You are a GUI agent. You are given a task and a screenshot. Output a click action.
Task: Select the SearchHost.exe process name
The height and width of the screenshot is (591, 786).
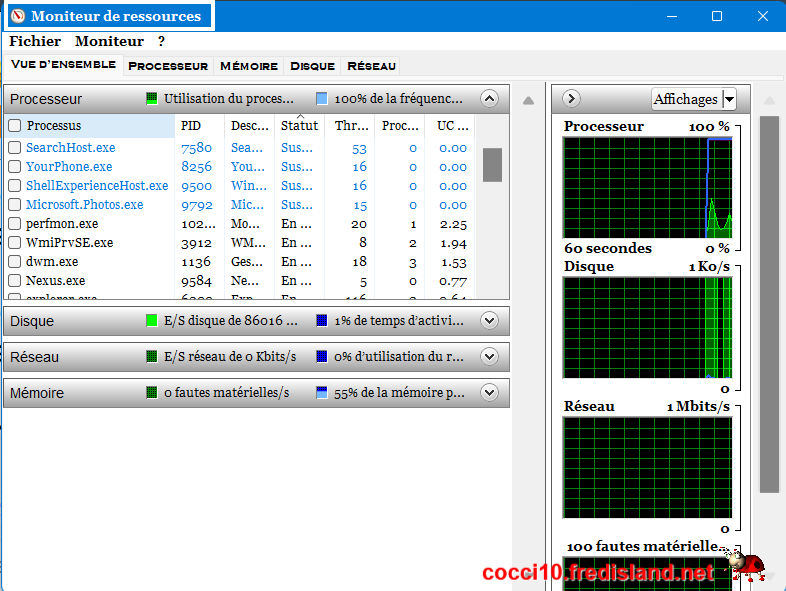pyautogui.click(x=71, y=147)
